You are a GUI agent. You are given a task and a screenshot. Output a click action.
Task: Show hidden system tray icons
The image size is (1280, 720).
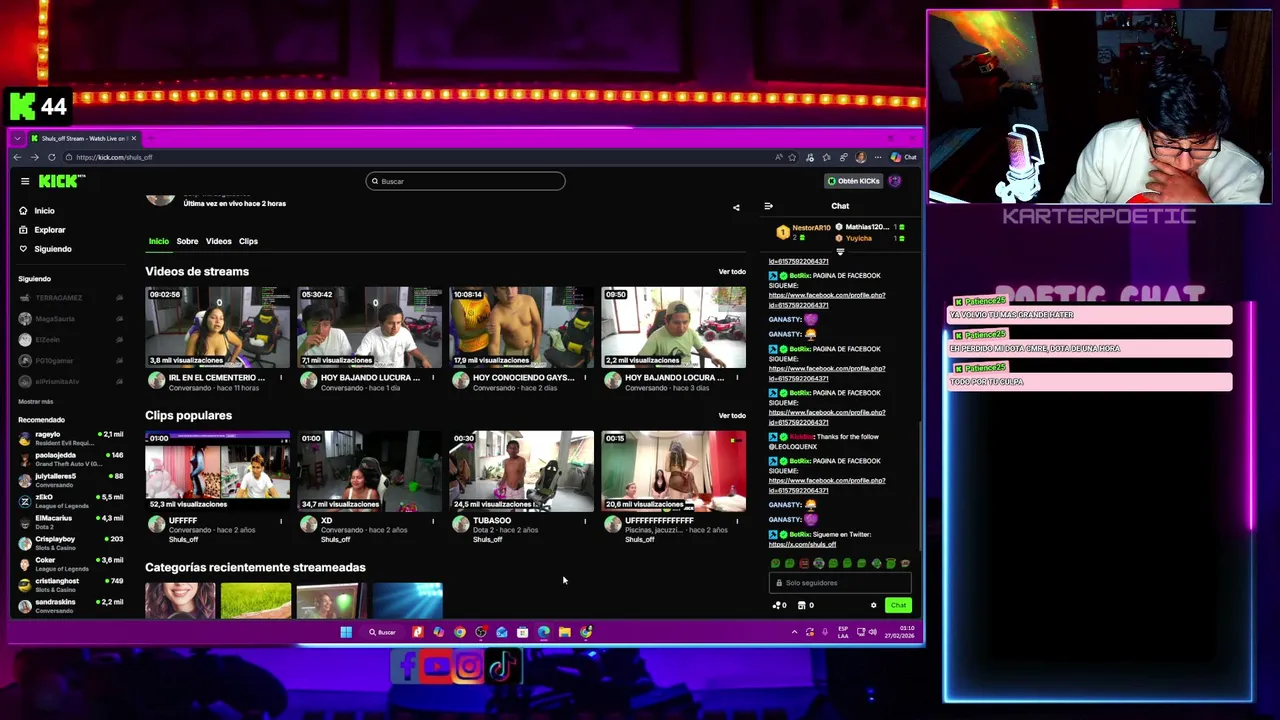click(794, 632)
